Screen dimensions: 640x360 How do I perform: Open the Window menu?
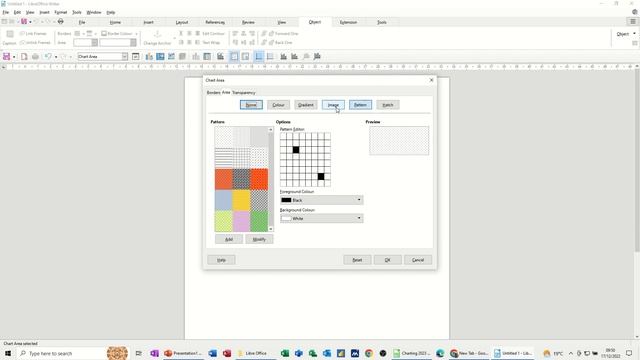(x=93, y=12)
